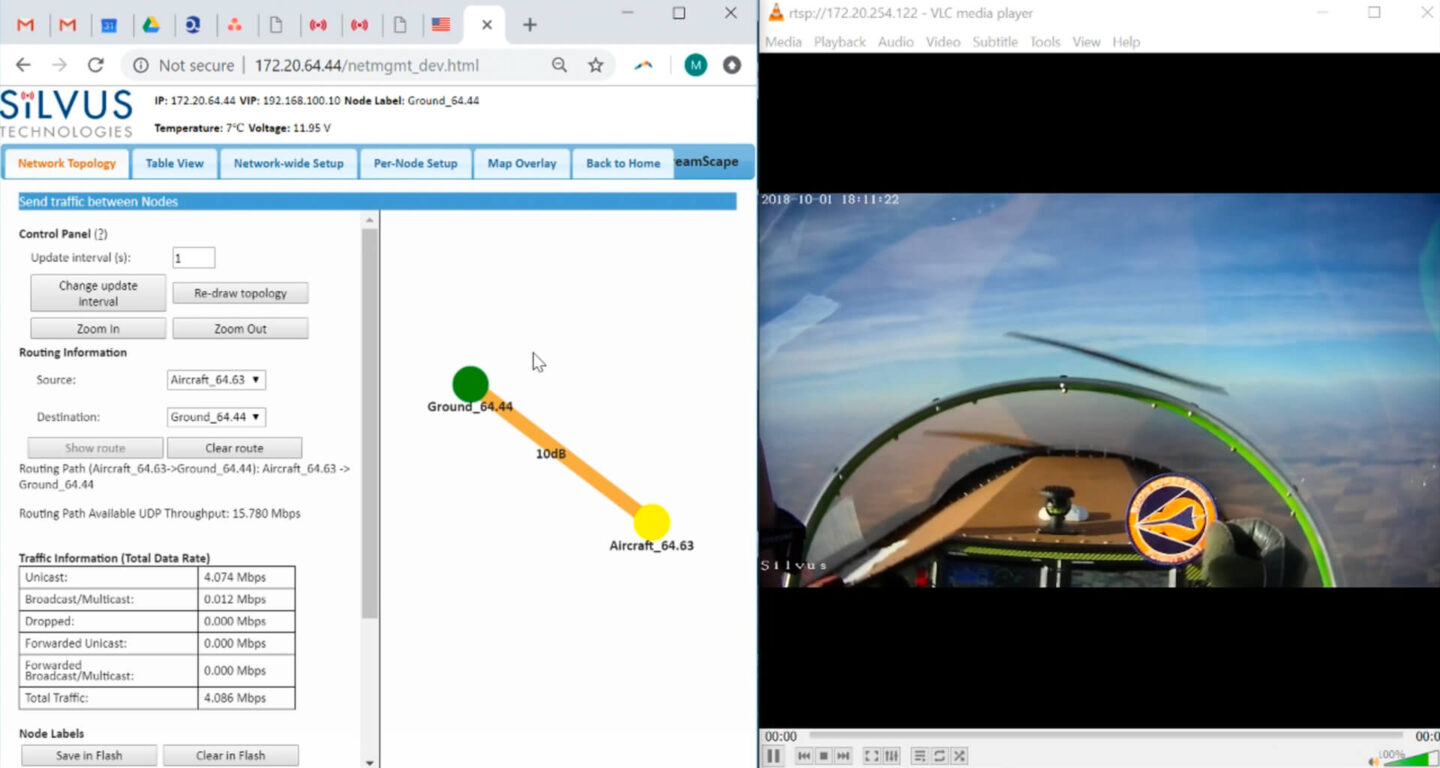Viewport: 1440px width, 768px height.
Task: Show the VLC playlist icon
Action: point(920,756)
